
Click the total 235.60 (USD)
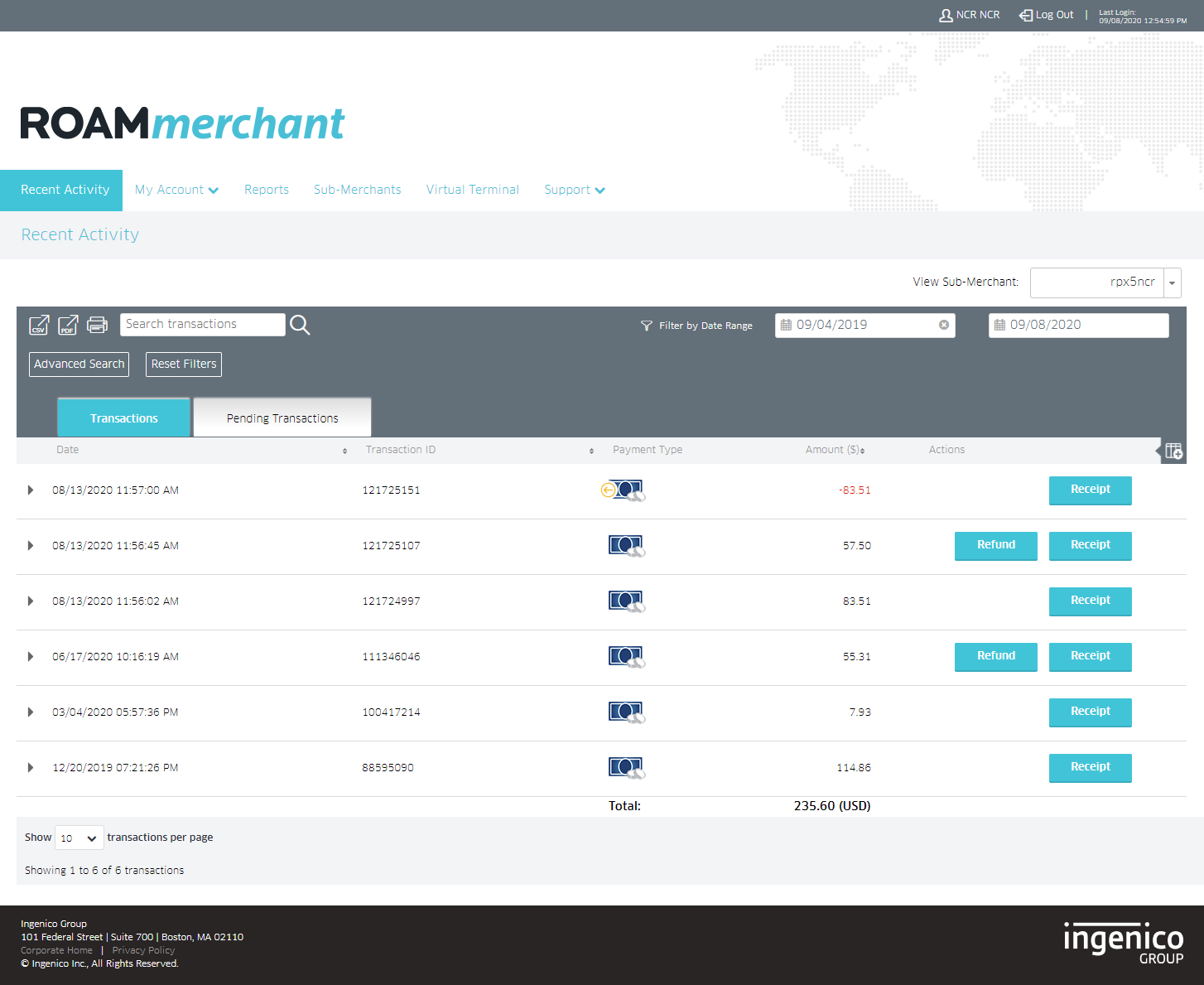click(832, 806)
